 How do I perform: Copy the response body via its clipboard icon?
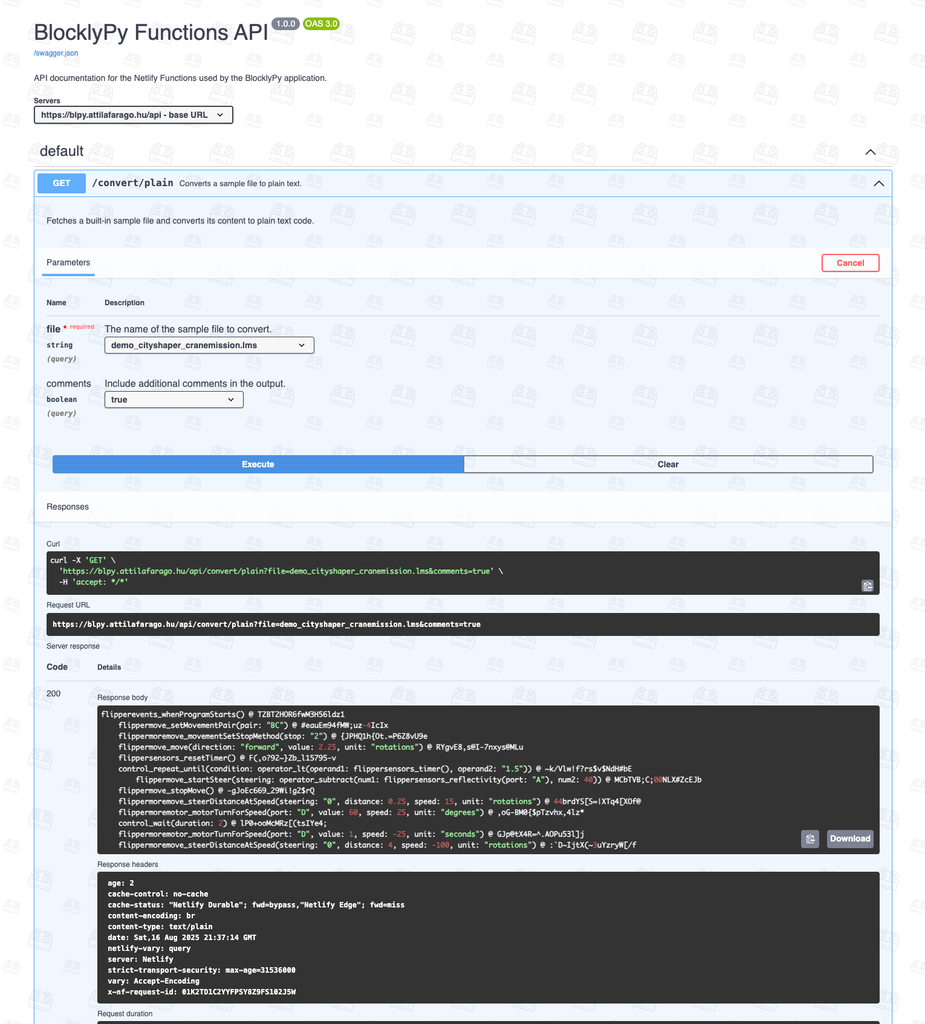pyautogui.click(x=812, y=839)
